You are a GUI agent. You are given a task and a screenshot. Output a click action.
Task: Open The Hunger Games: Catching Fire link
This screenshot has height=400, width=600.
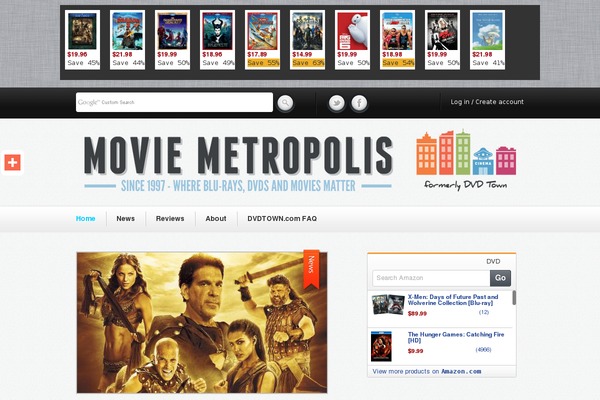(x=456, y=337)
